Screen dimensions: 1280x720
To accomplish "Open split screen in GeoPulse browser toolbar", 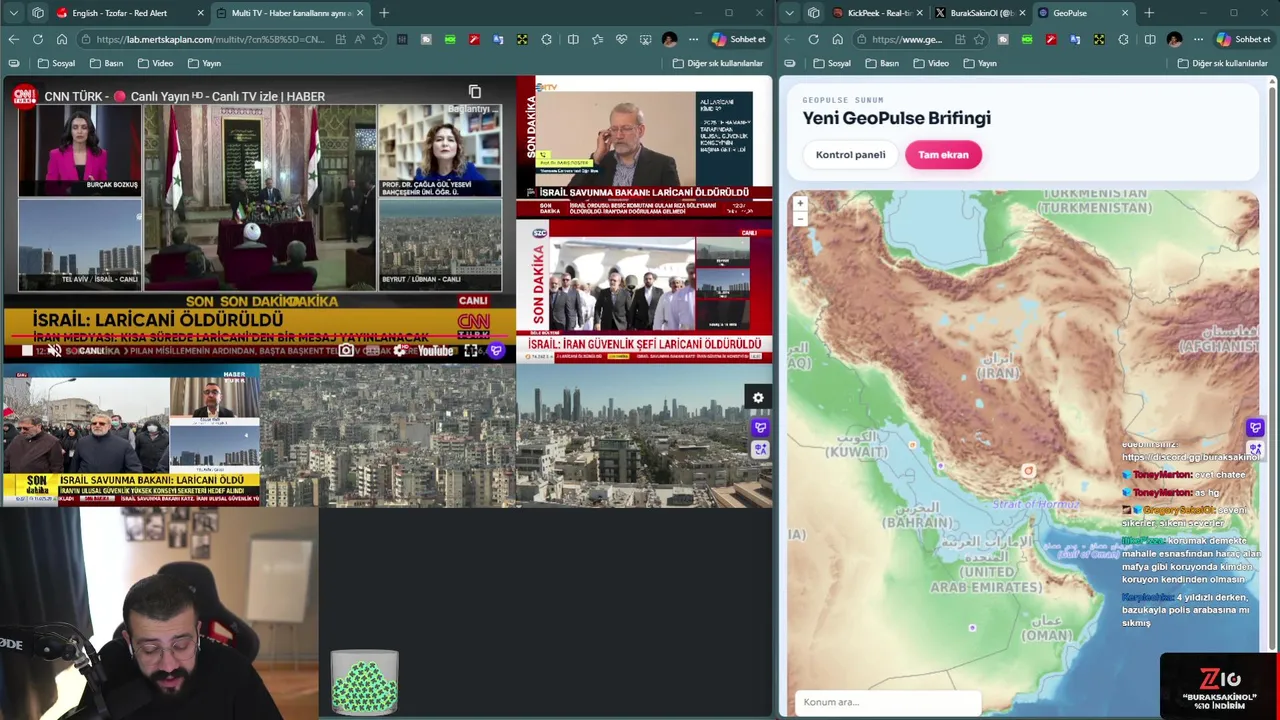I will pos(1150,39).
